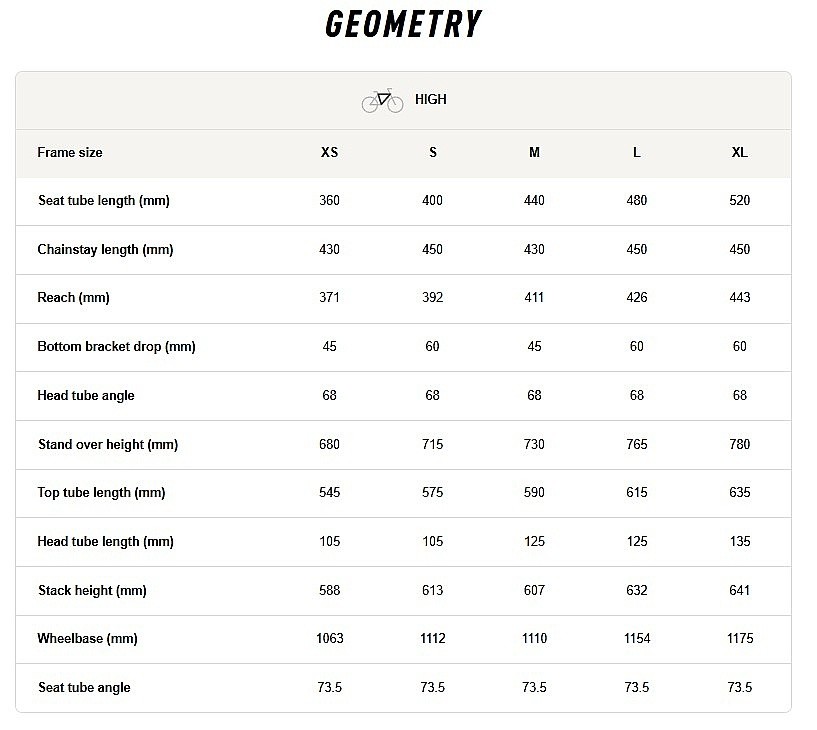The image size is (817, 730).
Task: Click the Head tube length row label
Action: 106,542
